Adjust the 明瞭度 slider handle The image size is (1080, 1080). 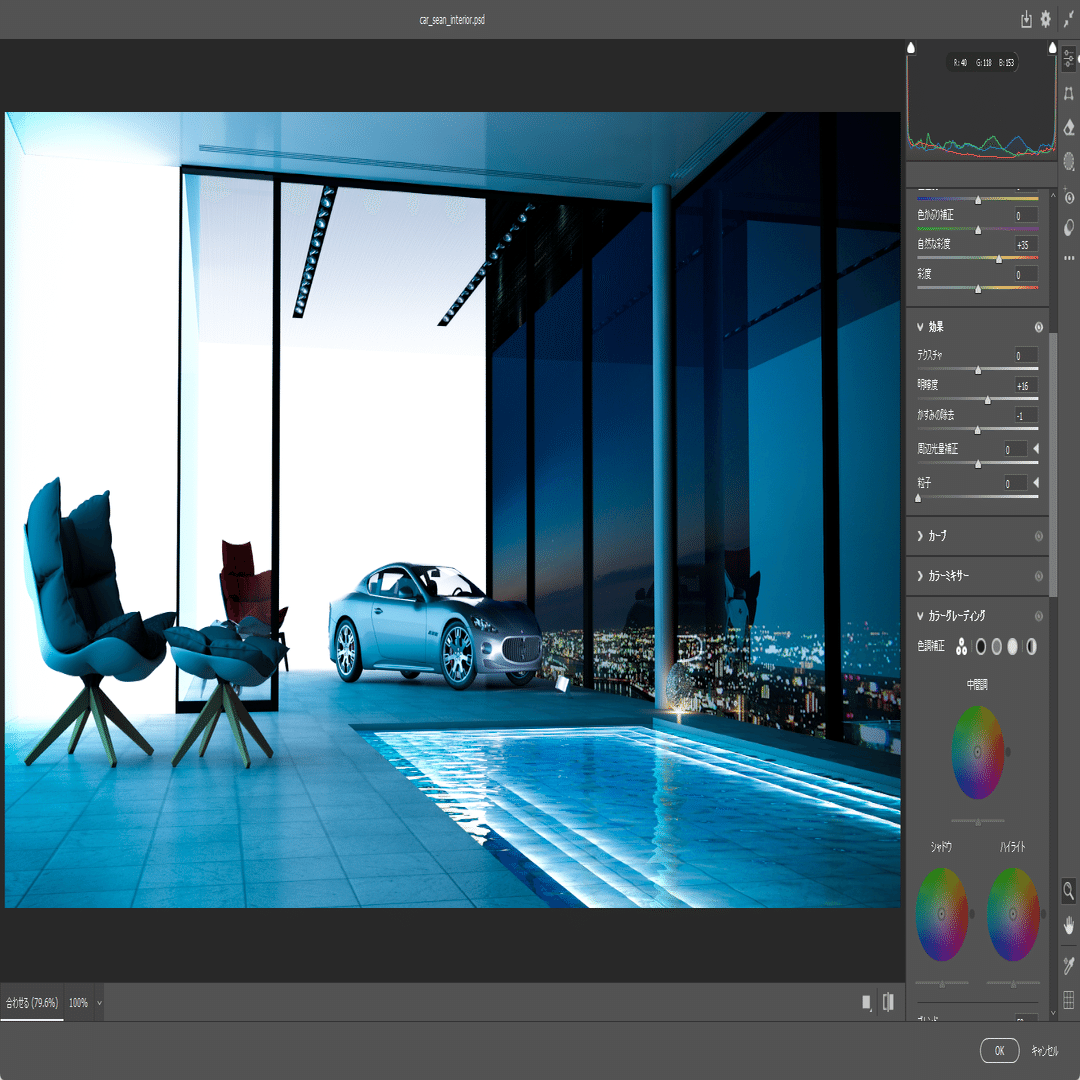(988, 399)
